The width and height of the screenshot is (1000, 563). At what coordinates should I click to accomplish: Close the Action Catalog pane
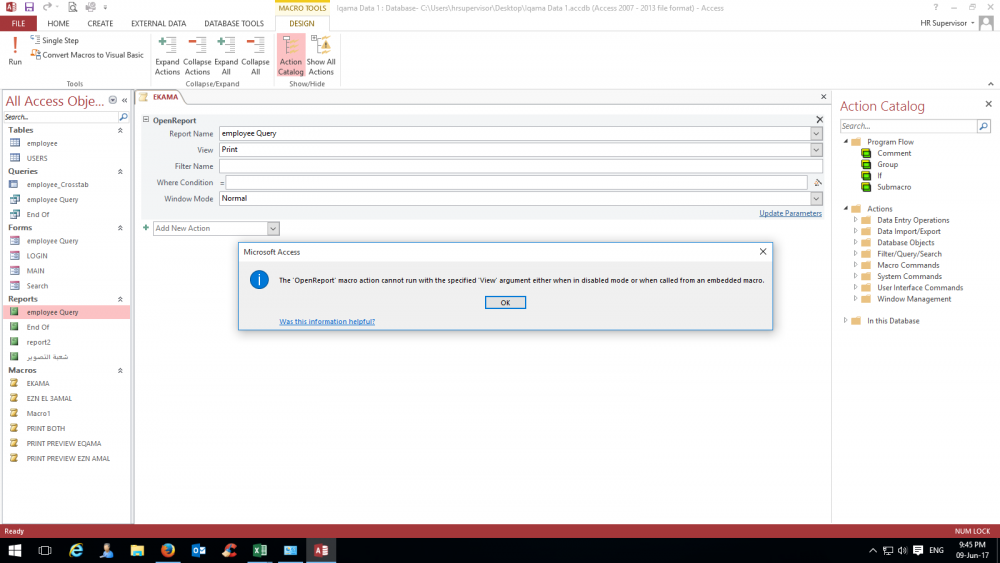click(x=988, y=104)
